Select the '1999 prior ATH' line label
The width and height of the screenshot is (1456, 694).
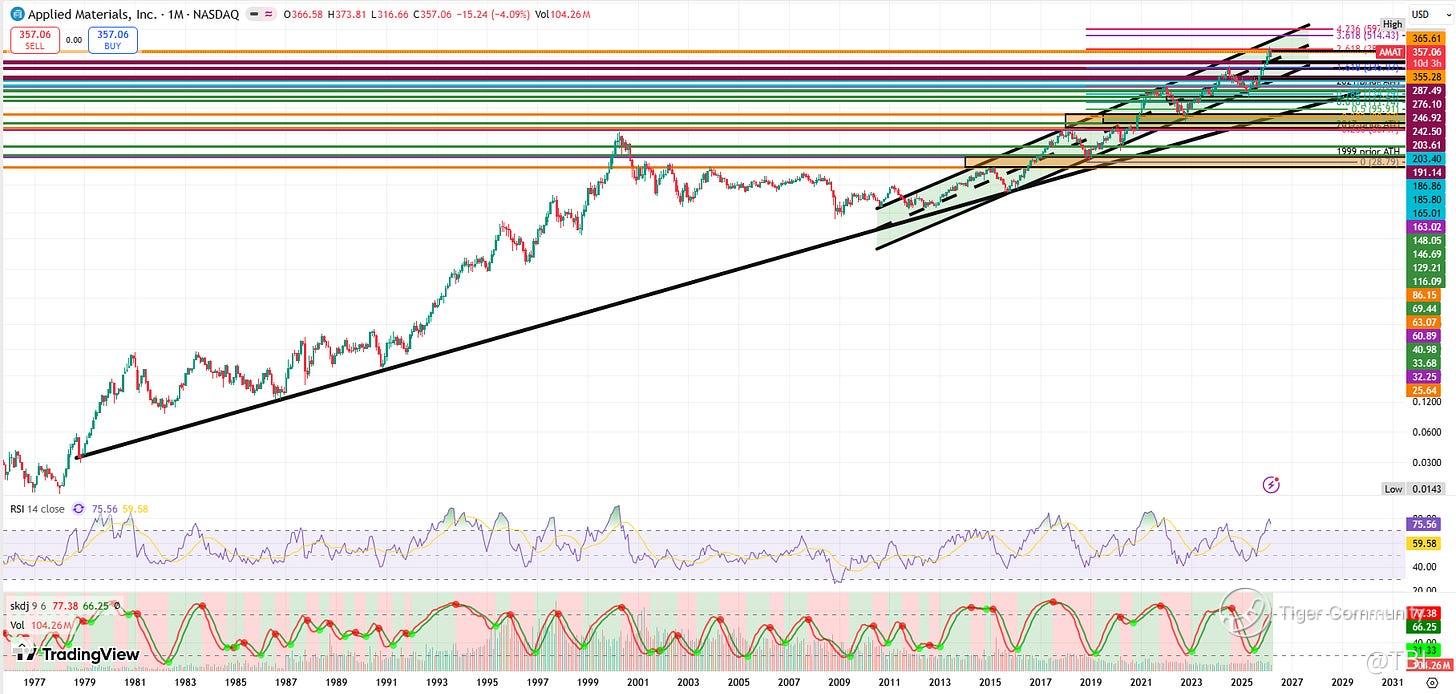(1367, 151)
